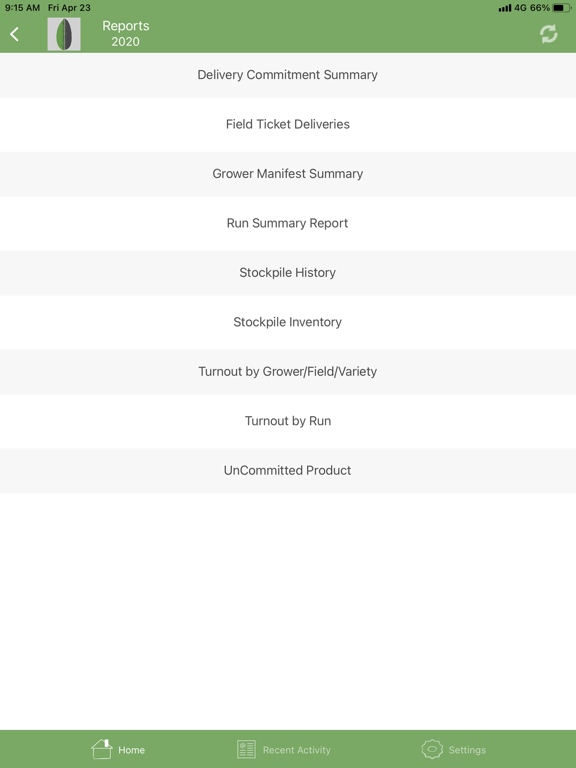
Task: Open Recent Activity newspaper icon
Action: point(246,749)
